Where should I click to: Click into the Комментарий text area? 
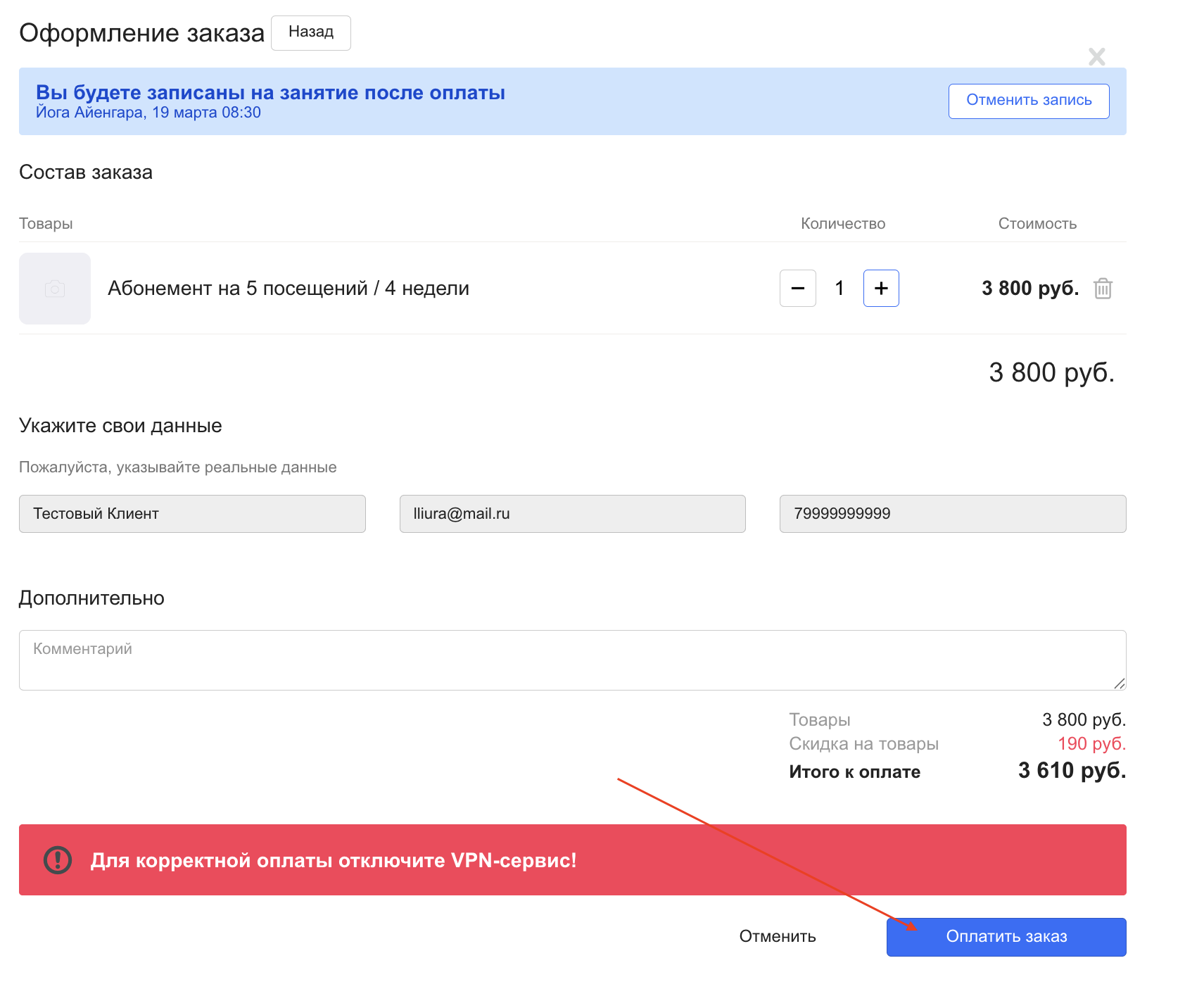[571, 660]
